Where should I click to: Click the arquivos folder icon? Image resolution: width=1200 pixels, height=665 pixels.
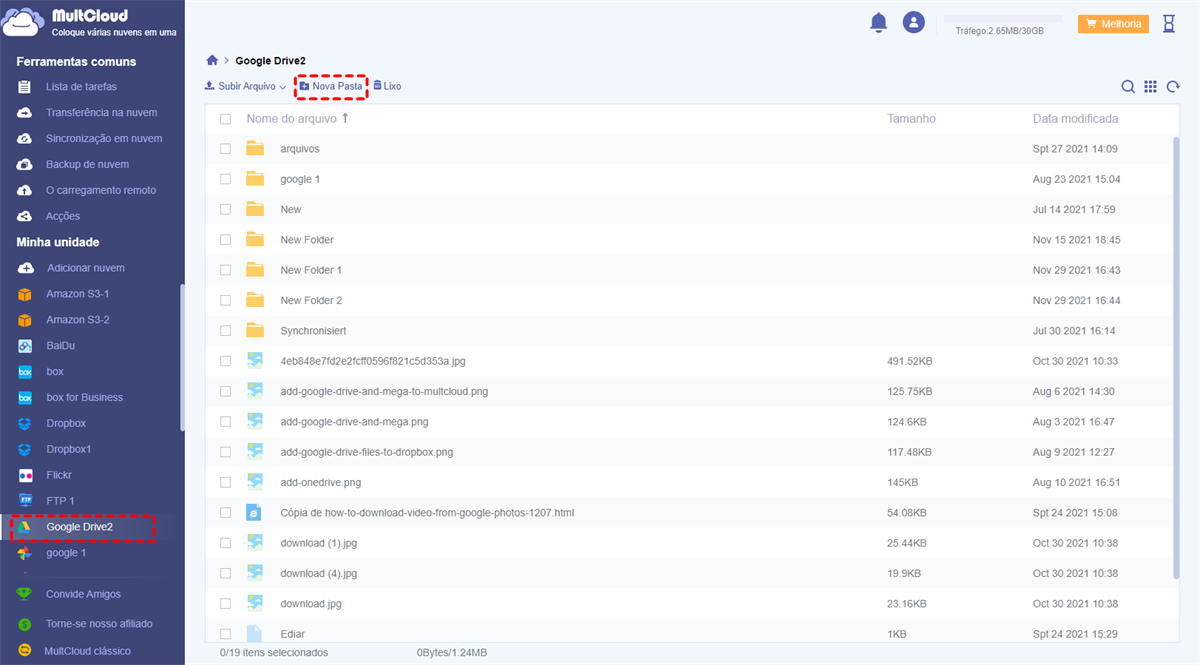pos(255,148)
